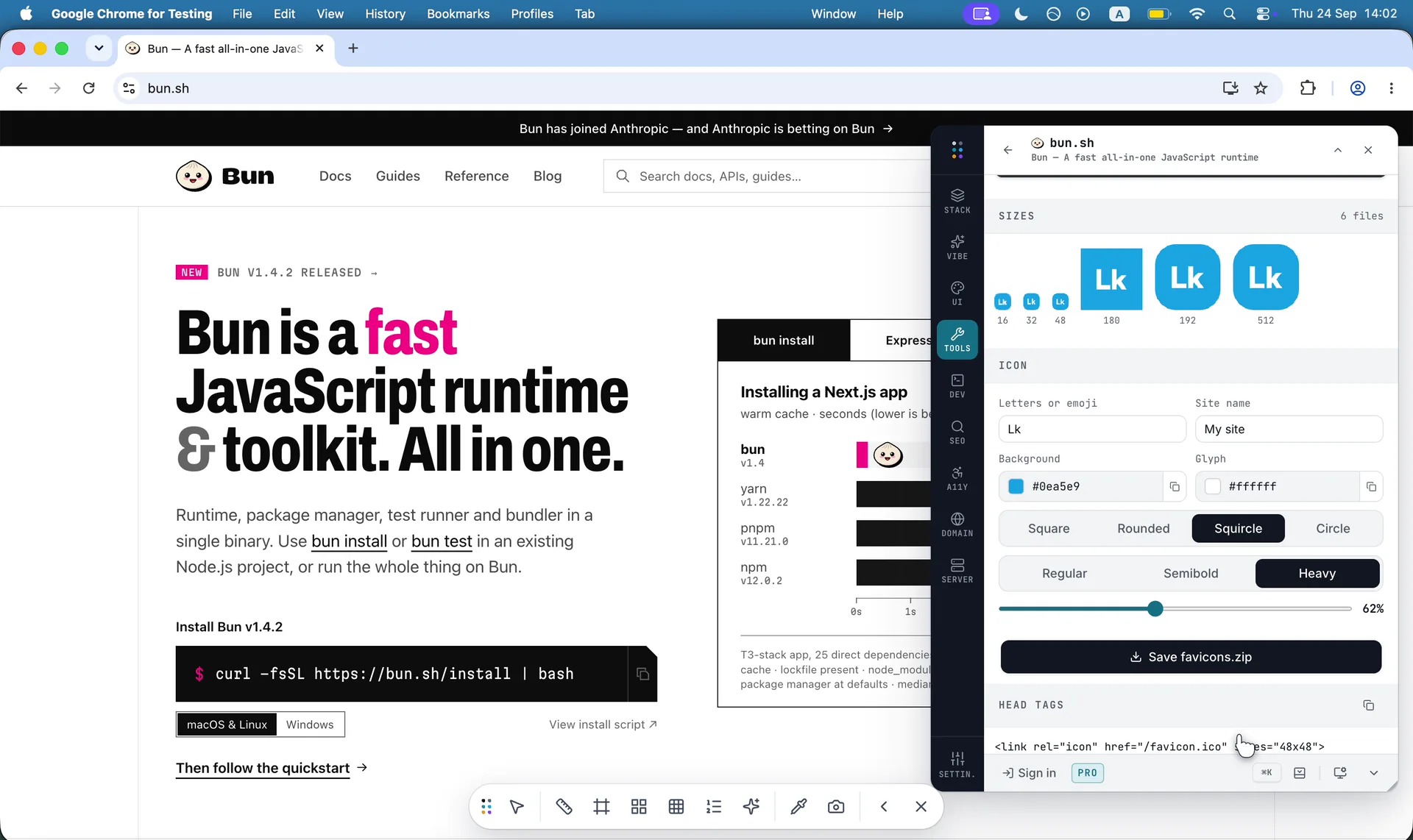Copy the curl install command

(x=642, y=674)
